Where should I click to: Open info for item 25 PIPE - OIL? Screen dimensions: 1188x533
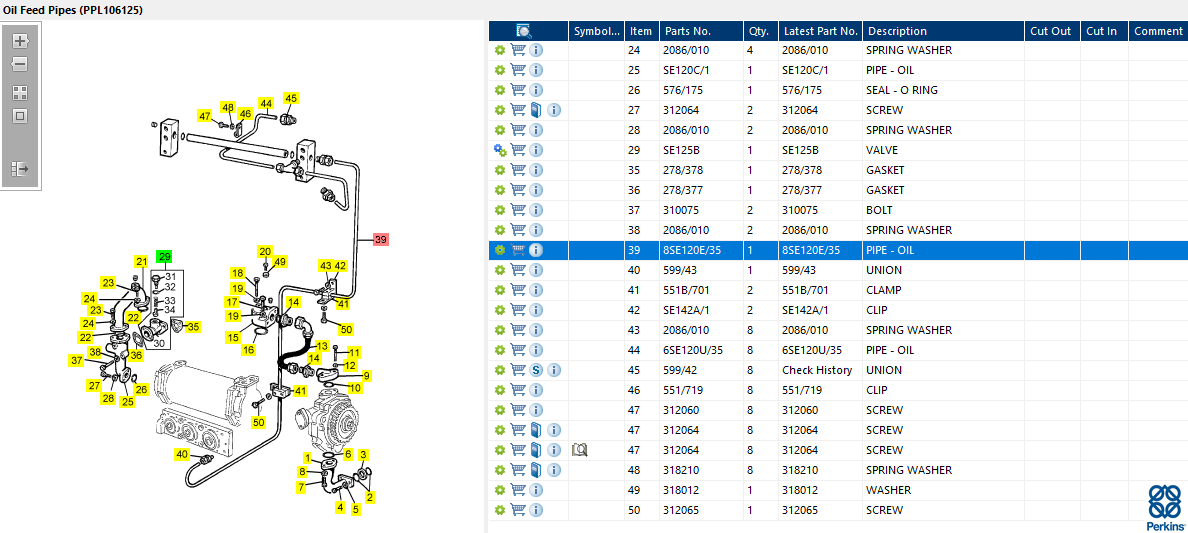536,70
